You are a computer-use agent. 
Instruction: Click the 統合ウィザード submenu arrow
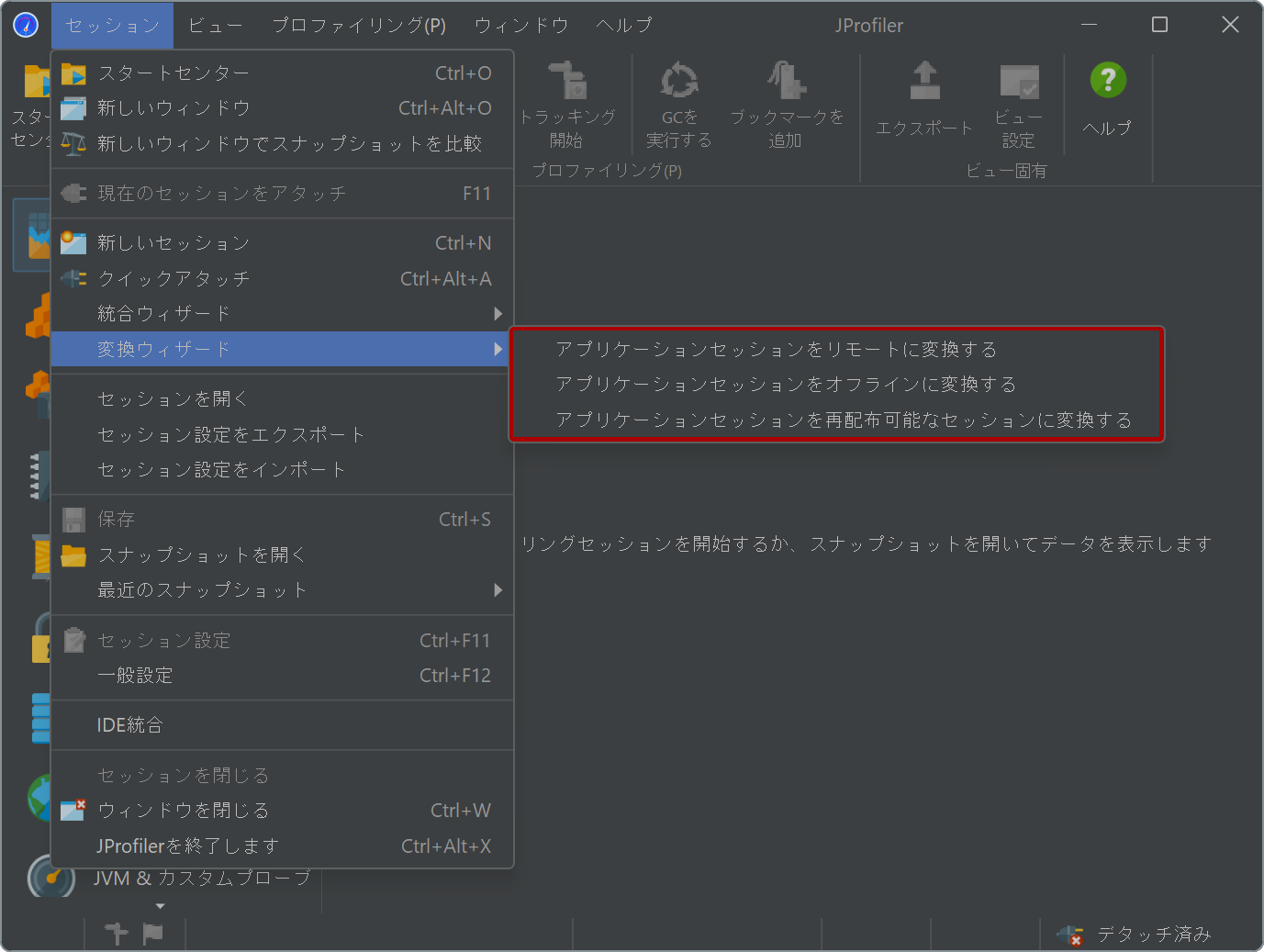(498, 314)
